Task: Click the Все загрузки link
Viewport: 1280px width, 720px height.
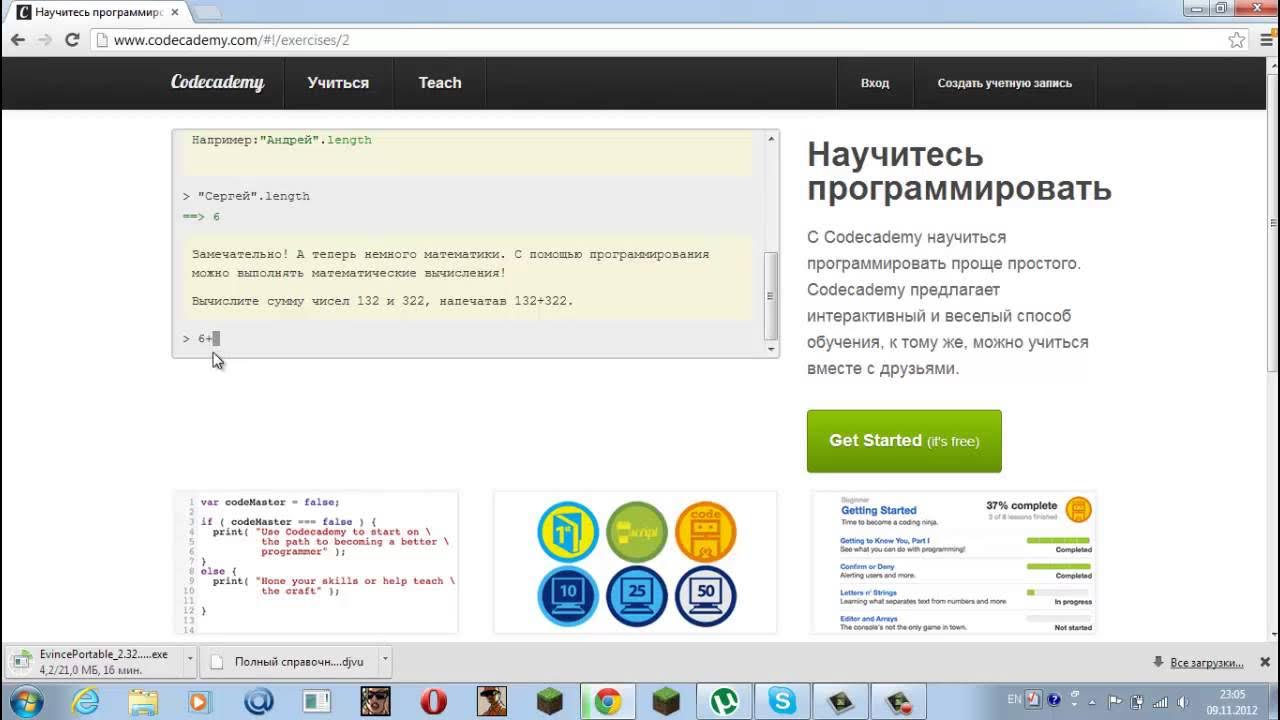Action: coord(1206,662)
